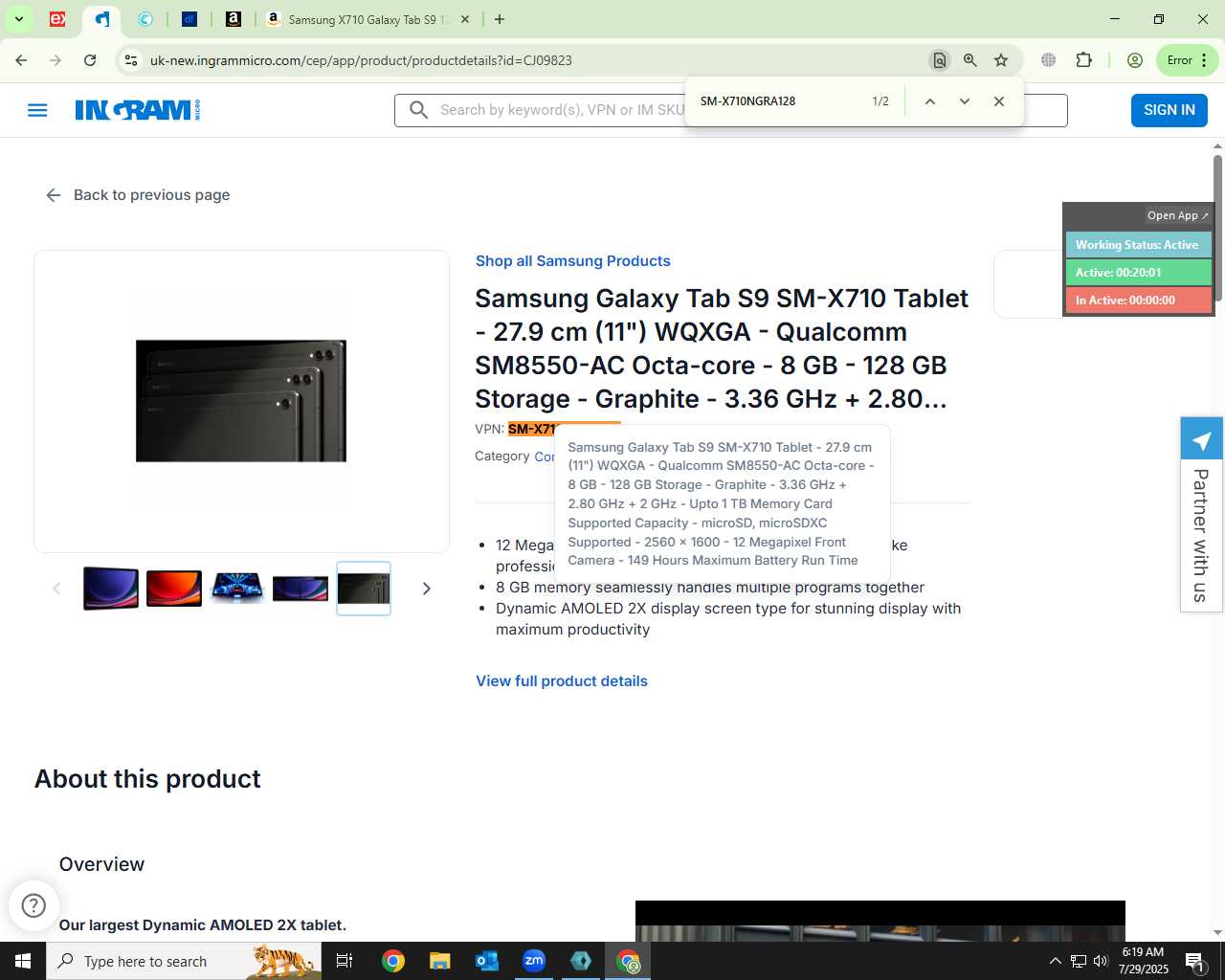
Task: Select the purple tablet thumbnail
Action: point(111,589)
